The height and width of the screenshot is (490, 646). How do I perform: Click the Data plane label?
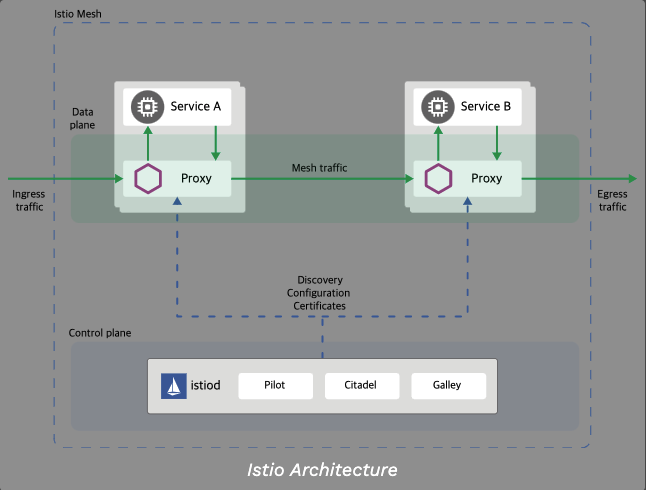pos(82,118)
